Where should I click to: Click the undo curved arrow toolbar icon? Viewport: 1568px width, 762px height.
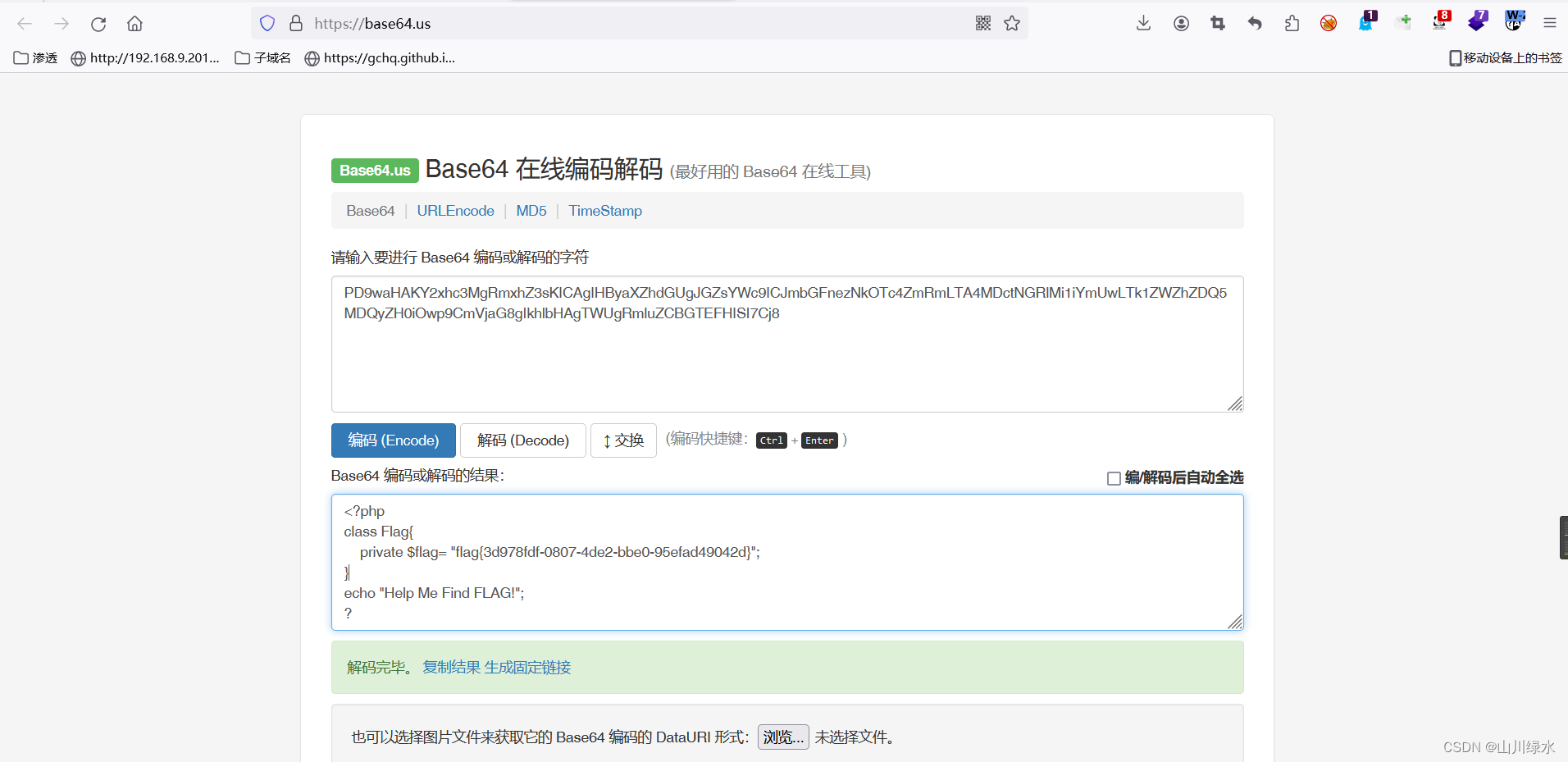coord(1255,24)
